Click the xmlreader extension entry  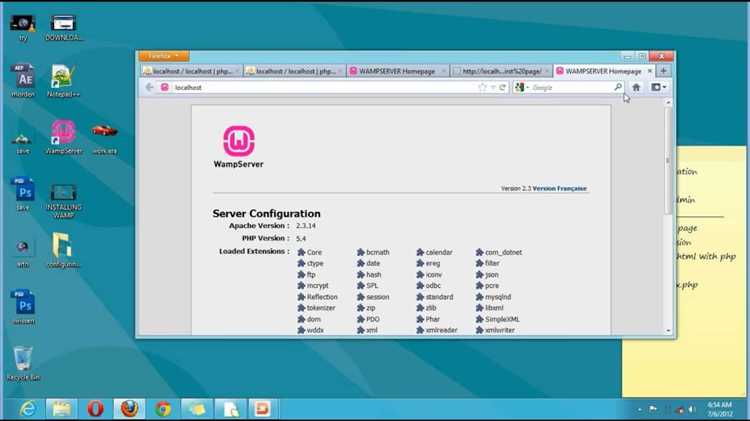point(437,330)
